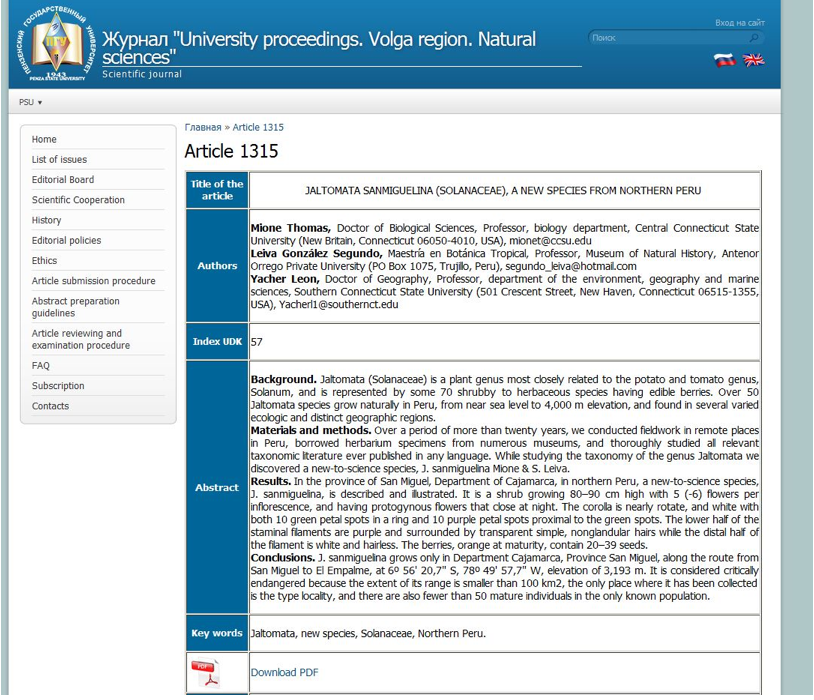Open the Home menu item
The width and height of the screenshot is (814, 700).
click(44, 140)
